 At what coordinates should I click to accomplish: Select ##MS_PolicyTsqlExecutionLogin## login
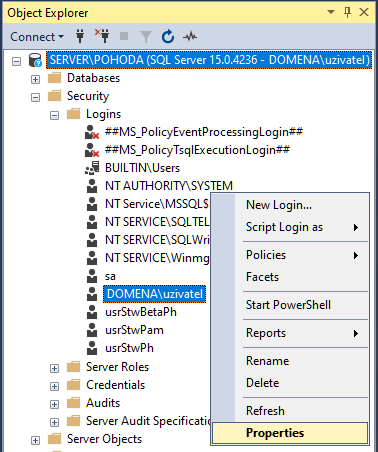coord(197,150)
